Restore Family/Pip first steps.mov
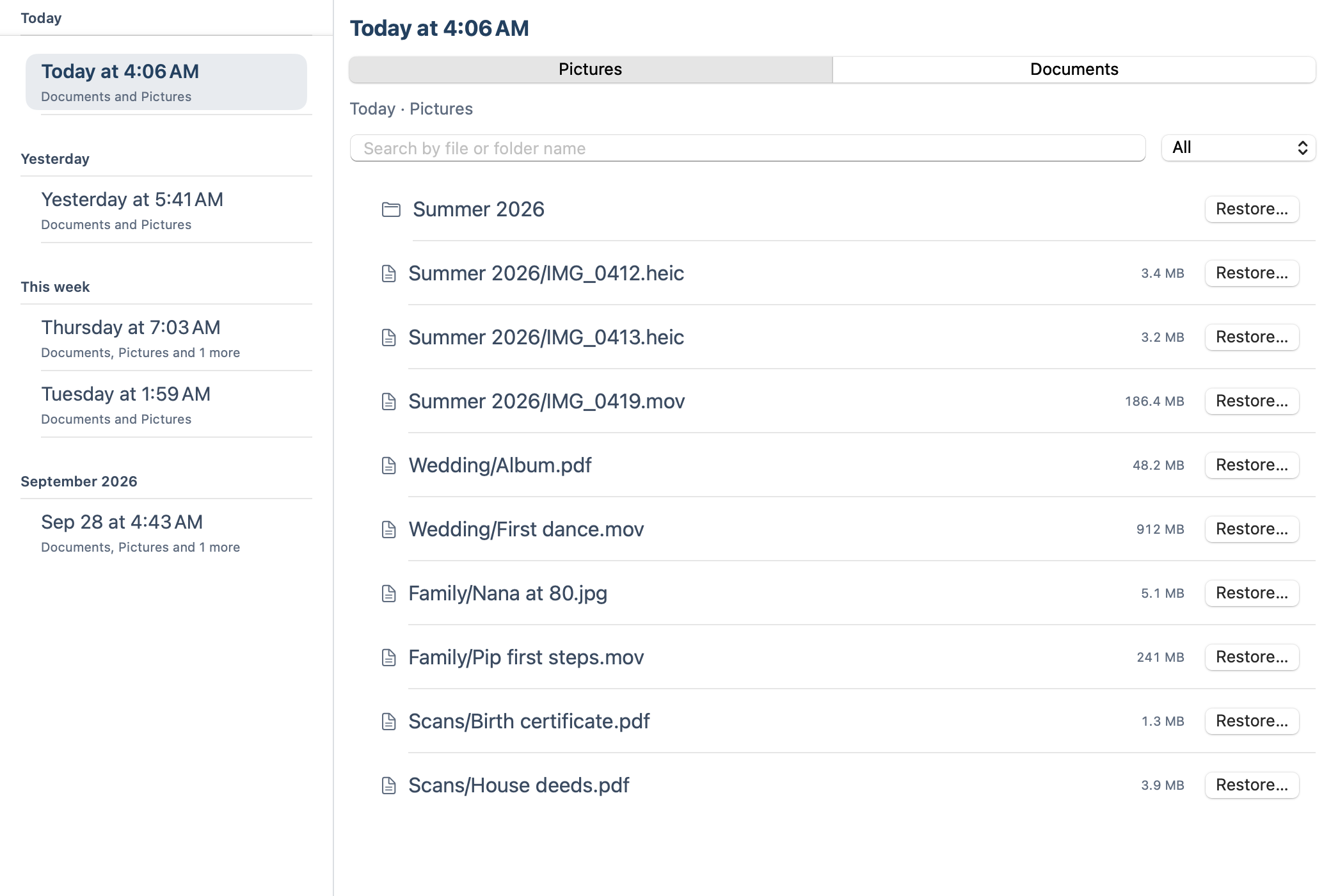Viewport: 1331px width, 896px height. tap(1252, 657)
